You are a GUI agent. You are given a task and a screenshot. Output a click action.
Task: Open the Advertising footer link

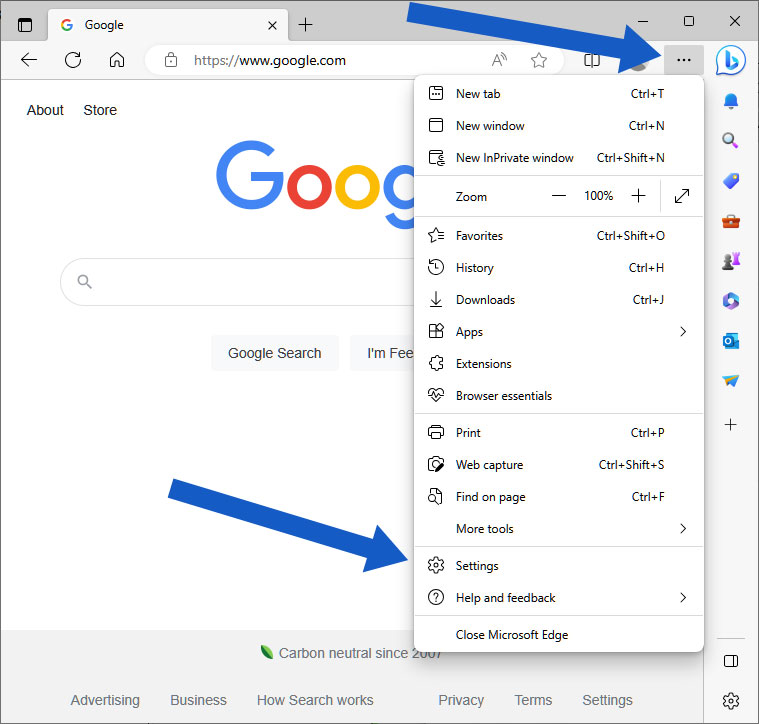coord(105,700)
